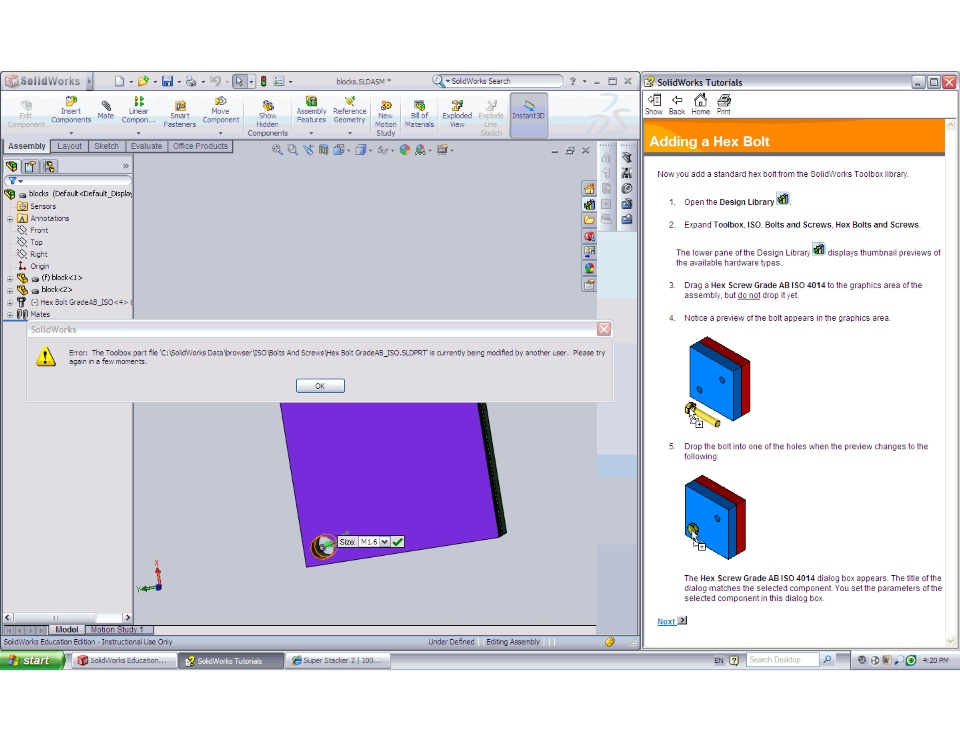Image resolution: width=960 pixels, height=741 pixels.
Task: Click Print in Tutorials window
Action: 724,104
